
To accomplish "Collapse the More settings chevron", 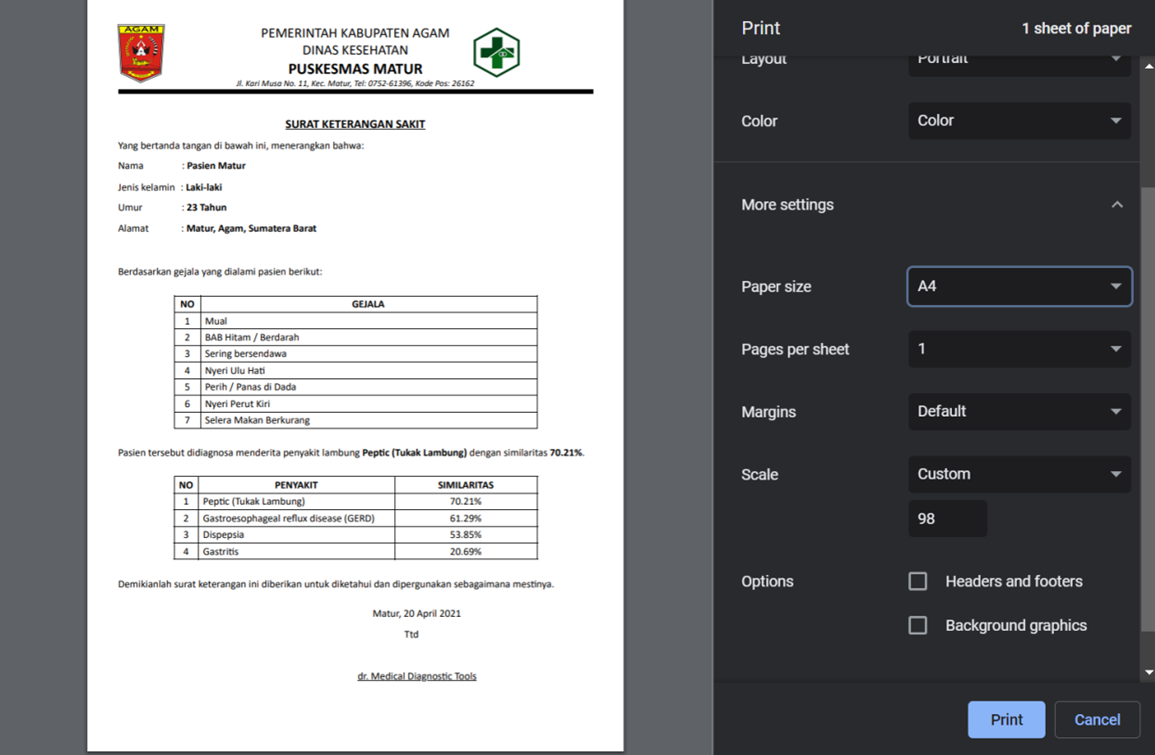I will pyautogui.click(x=1117, y=205).
